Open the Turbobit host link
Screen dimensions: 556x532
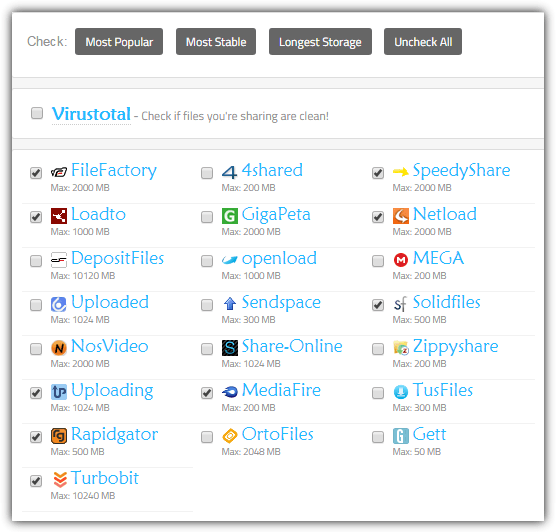click(105, 478)
